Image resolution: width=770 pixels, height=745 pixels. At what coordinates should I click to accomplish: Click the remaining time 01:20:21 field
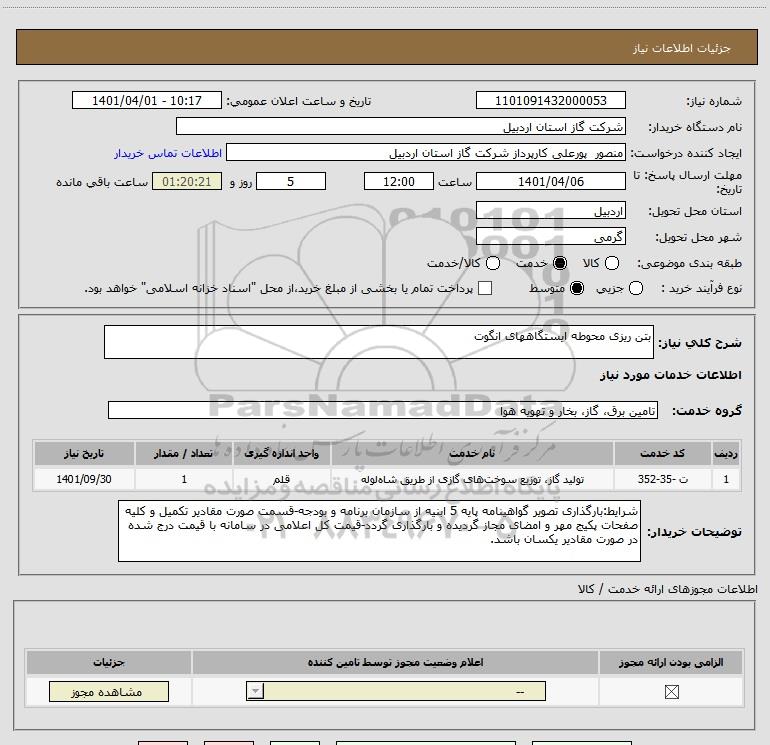(x=187, y=182)
